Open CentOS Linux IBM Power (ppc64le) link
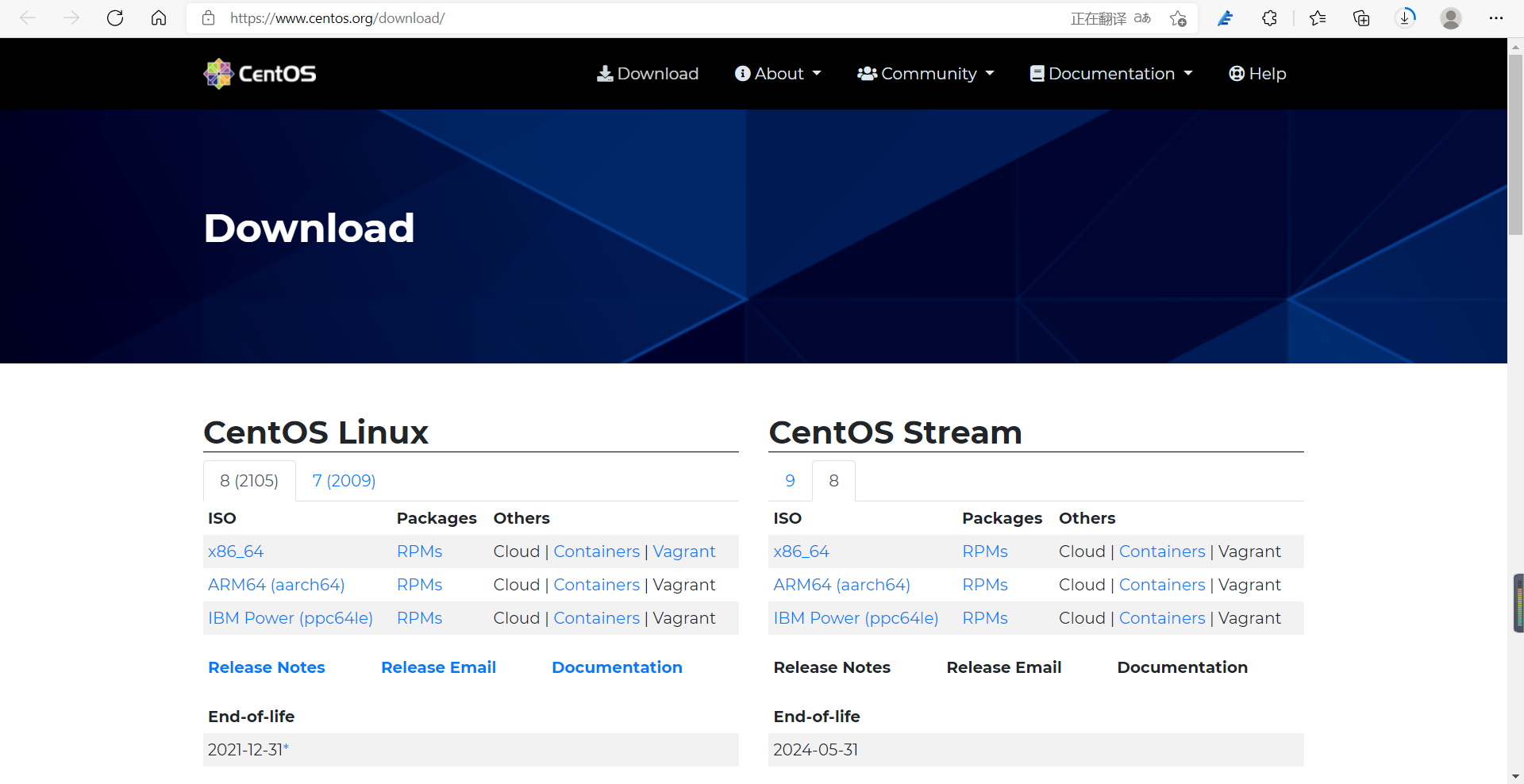Image resolution: width=1524 pixels, height=784 pixels. [x=291, y=618]
